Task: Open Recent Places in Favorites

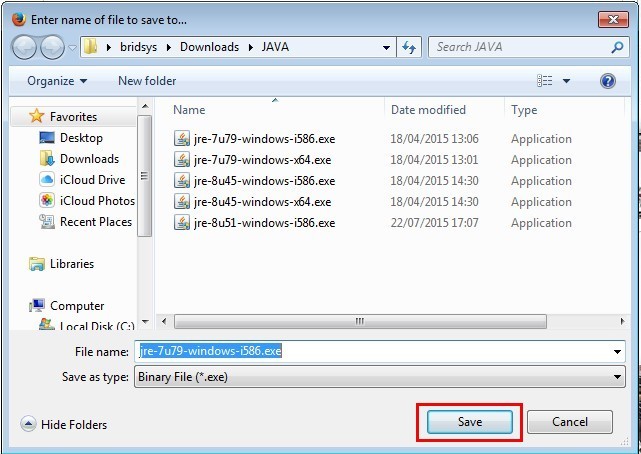Action: [x=96, y=221]
